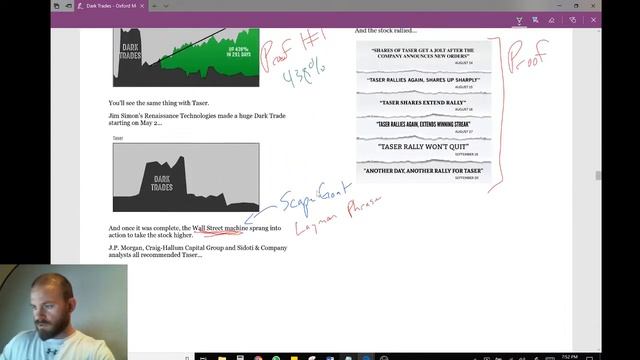The height and width of the screenshot is (360, 640).
Task: Open File Explorer from the taskbar
Action: click(x=222, y=358)
